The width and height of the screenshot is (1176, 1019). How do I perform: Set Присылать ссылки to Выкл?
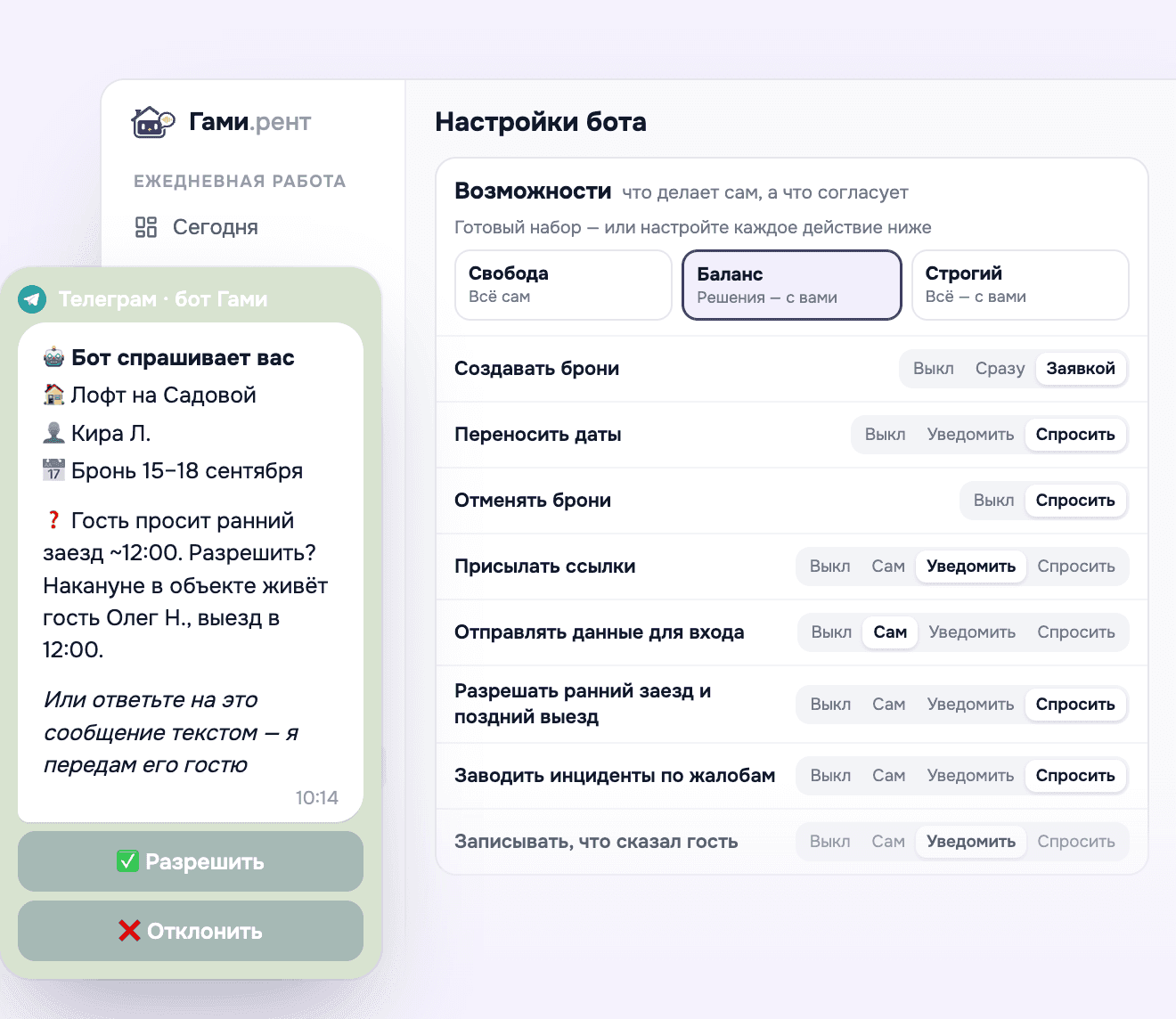[829, 567]
